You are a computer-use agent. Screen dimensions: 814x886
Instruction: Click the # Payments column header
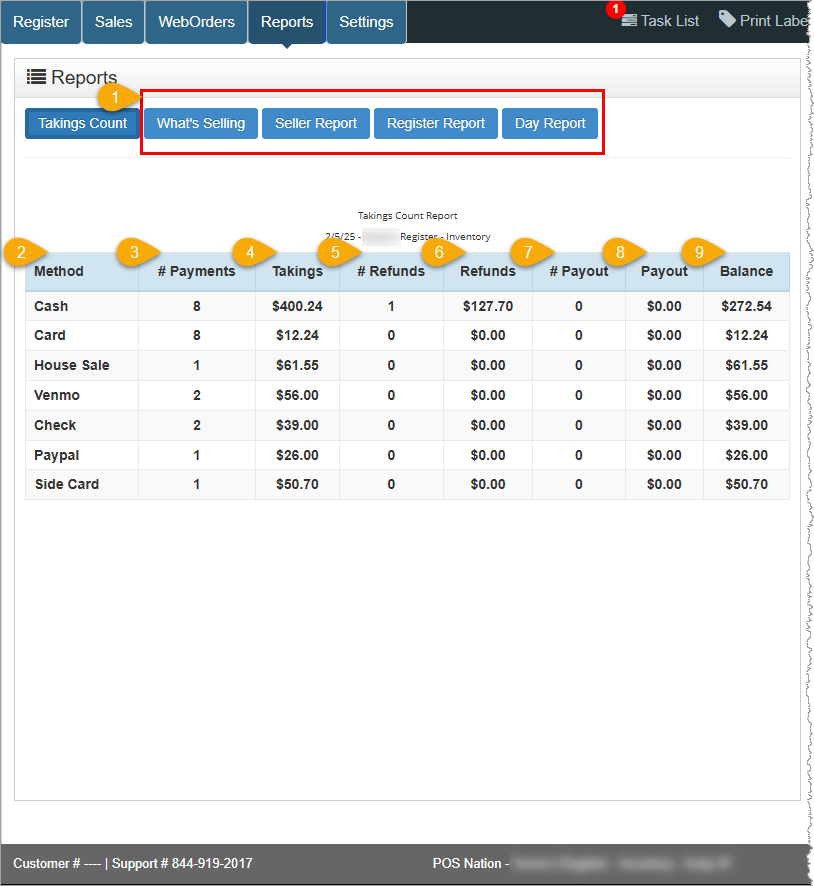click(196, 271)
